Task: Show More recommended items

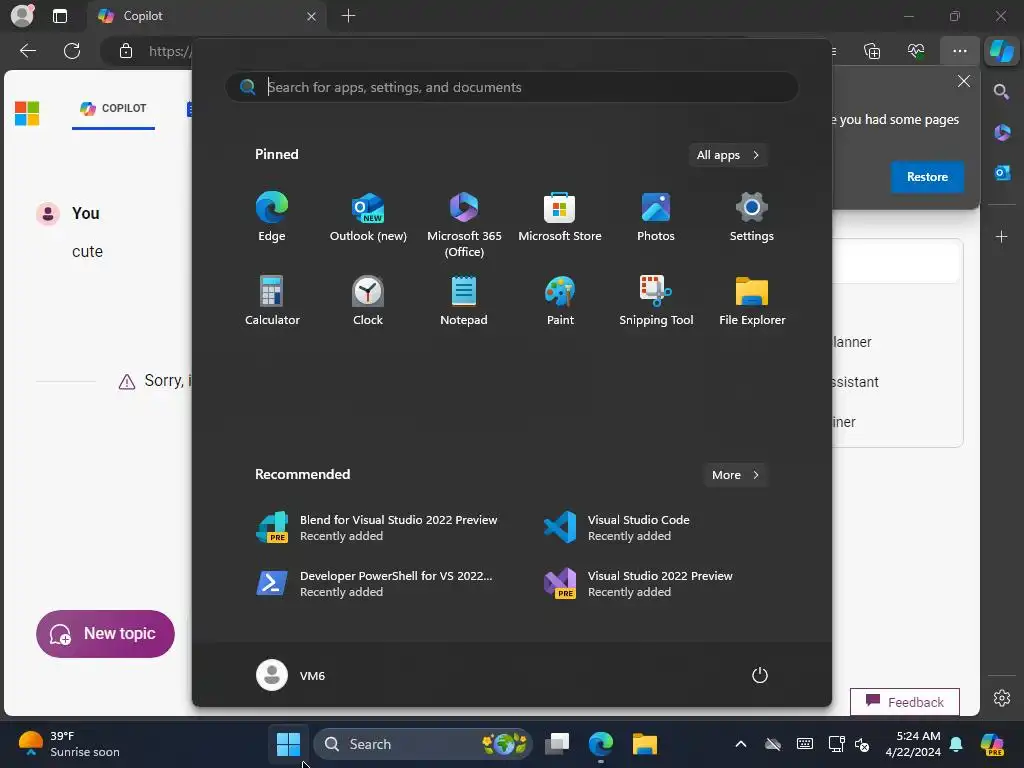Action: click(735, 475)
